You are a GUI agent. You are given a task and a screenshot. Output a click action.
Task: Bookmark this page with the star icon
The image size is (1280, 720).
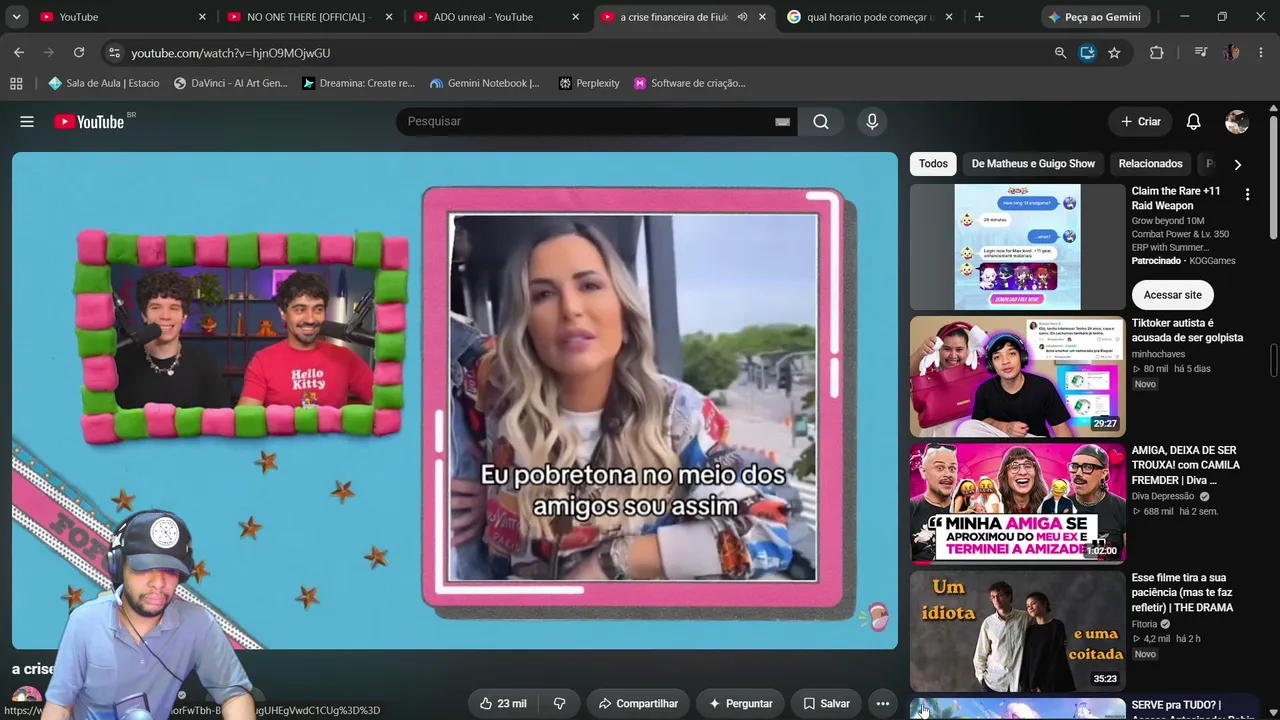1114,53
